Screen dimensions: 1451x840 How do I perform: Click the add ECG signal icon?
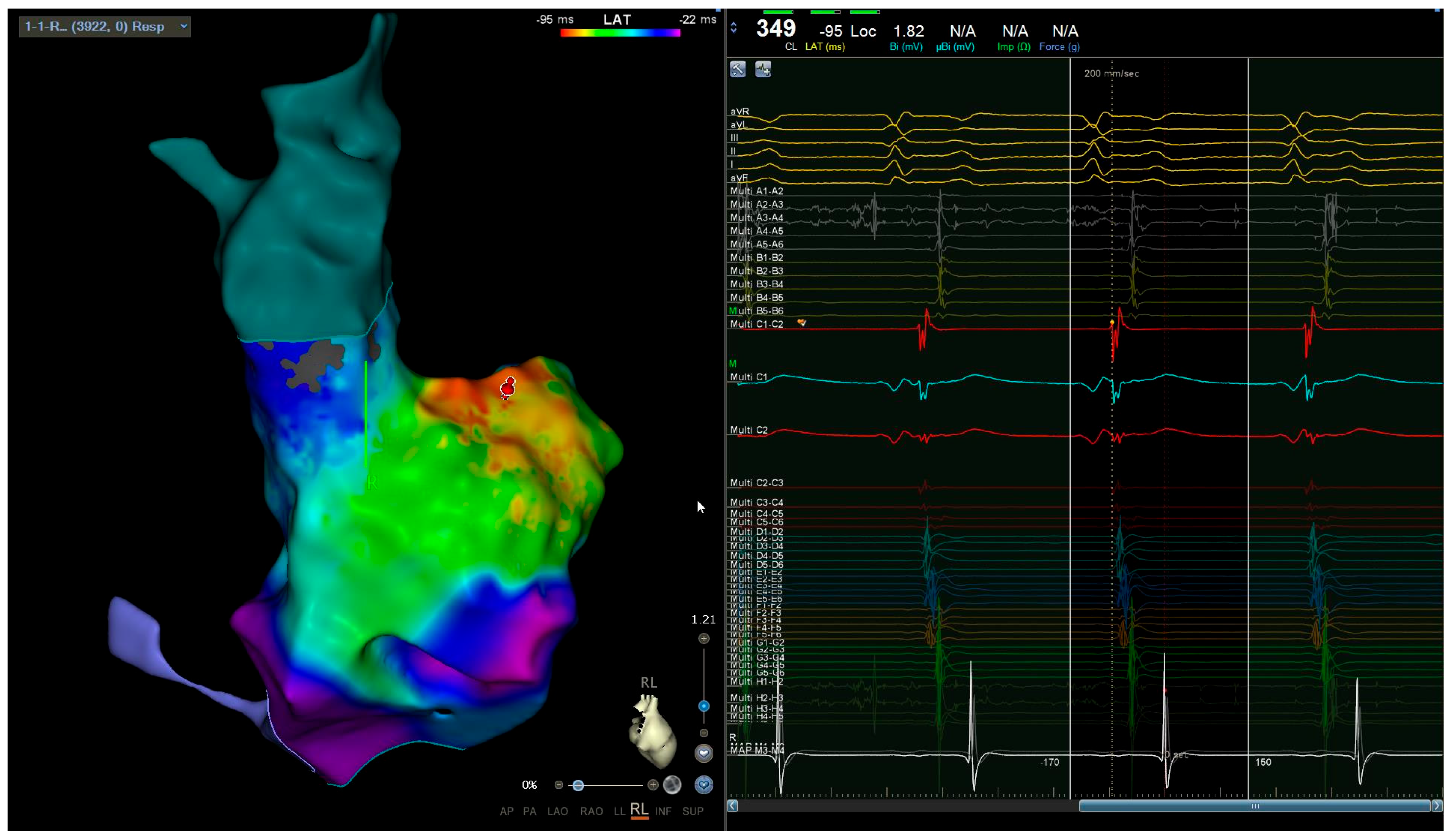[763, 70]
